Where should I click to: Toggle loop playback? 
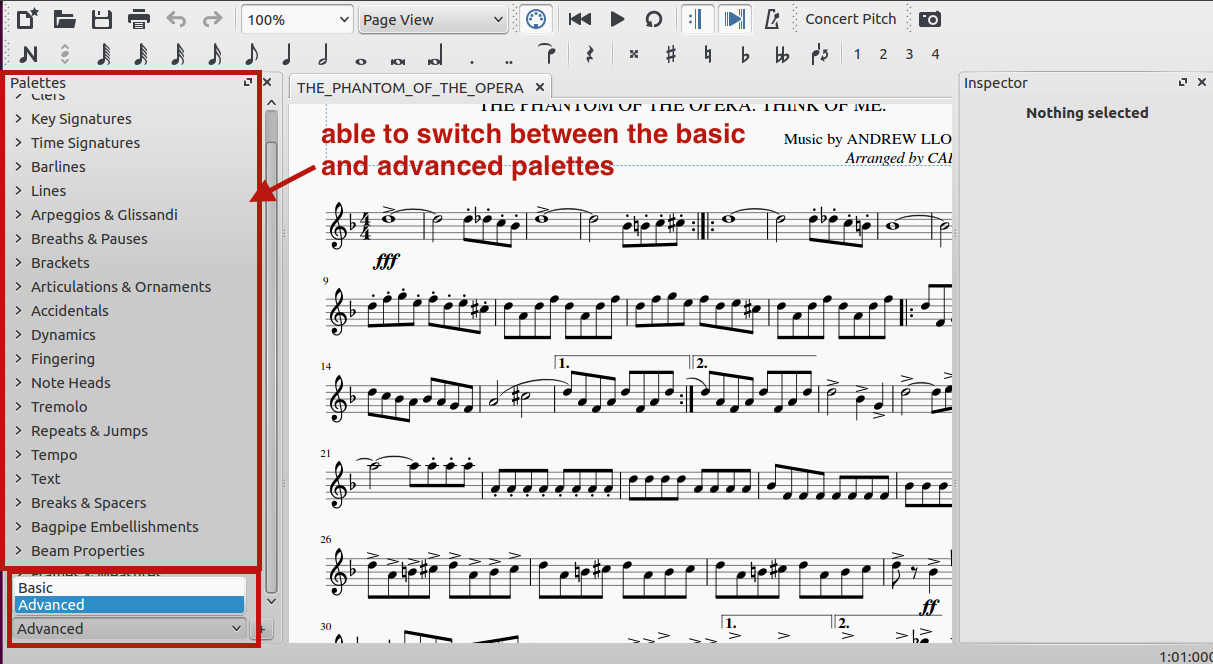(654, 19)
